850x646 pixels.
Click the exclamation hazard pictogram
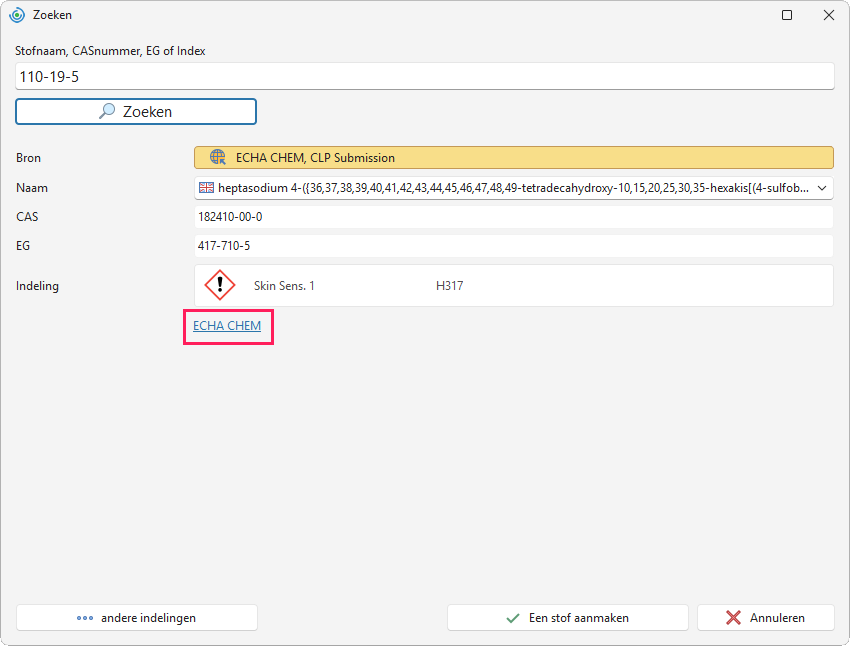tap(220, 285)
